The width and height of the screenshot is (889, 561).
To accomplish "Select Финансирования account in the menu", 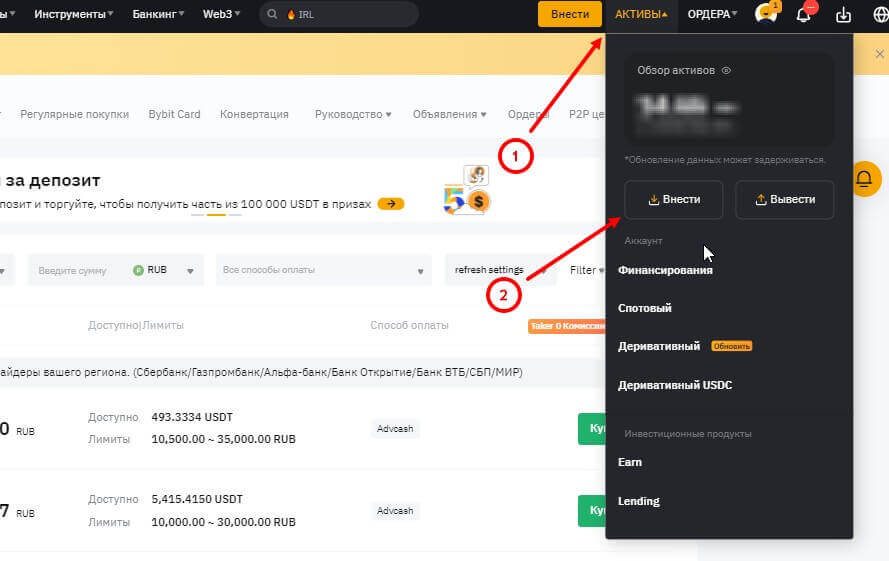I will pos(665,270).
